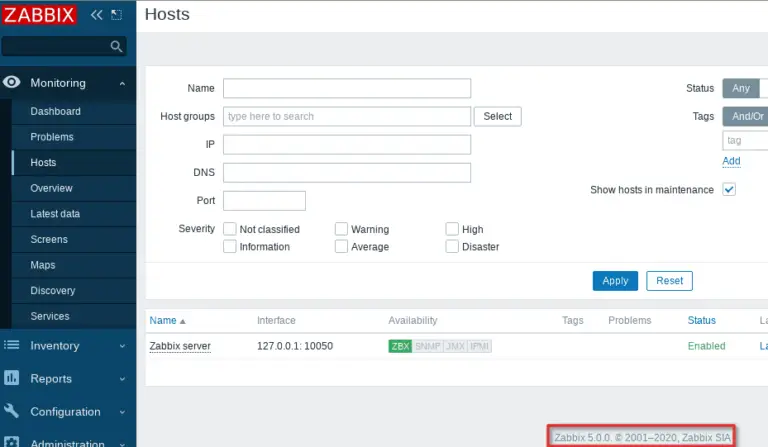768x447 pixels.
Task: Click the hide sidebar icon beside the collapse chevrons
Action: coord(117,15)
